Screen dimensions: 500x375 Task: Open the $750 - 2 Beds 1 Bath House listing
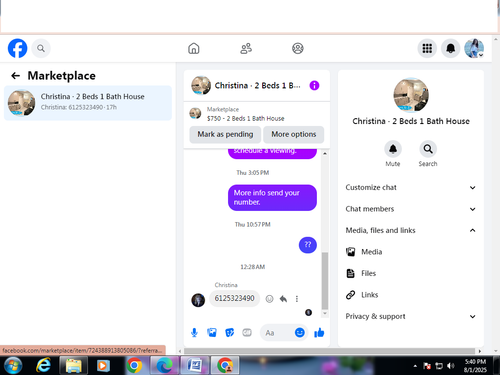tap(245, 118)
